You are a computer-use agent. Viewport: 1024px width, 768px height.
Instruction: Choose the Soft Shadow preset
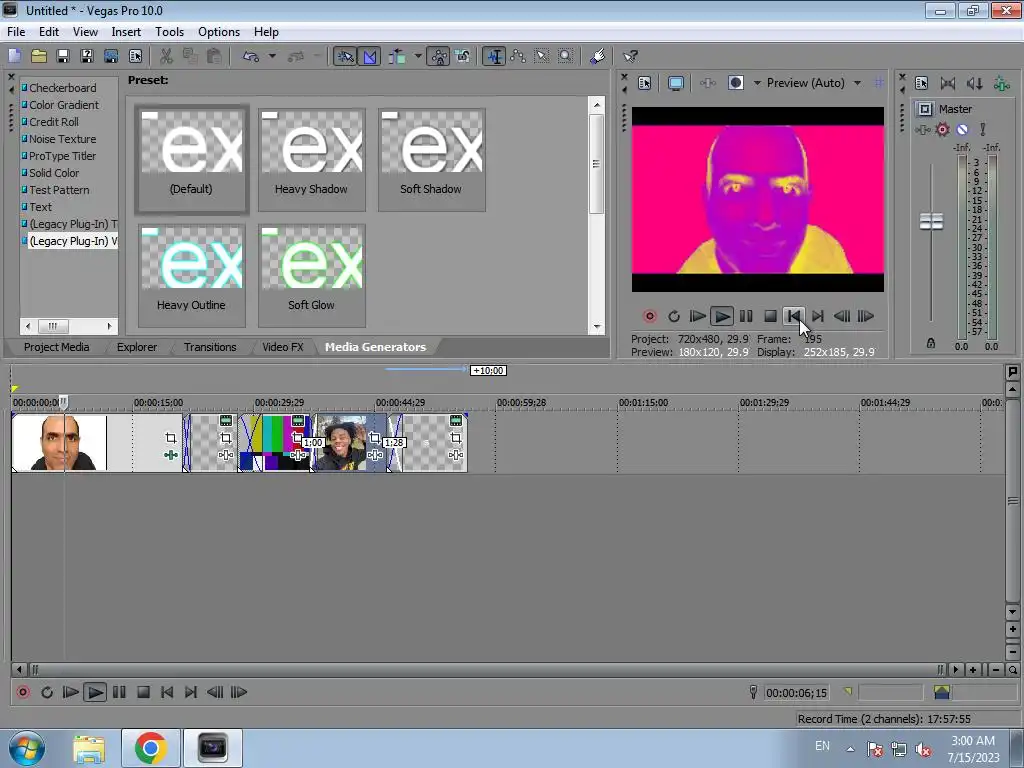tap(432, 159)
